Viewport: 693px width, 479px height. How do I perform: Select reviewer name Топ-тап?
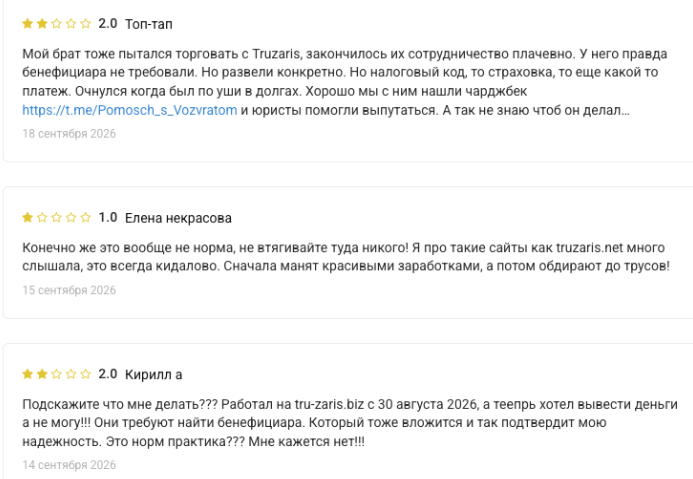[148, 24]
